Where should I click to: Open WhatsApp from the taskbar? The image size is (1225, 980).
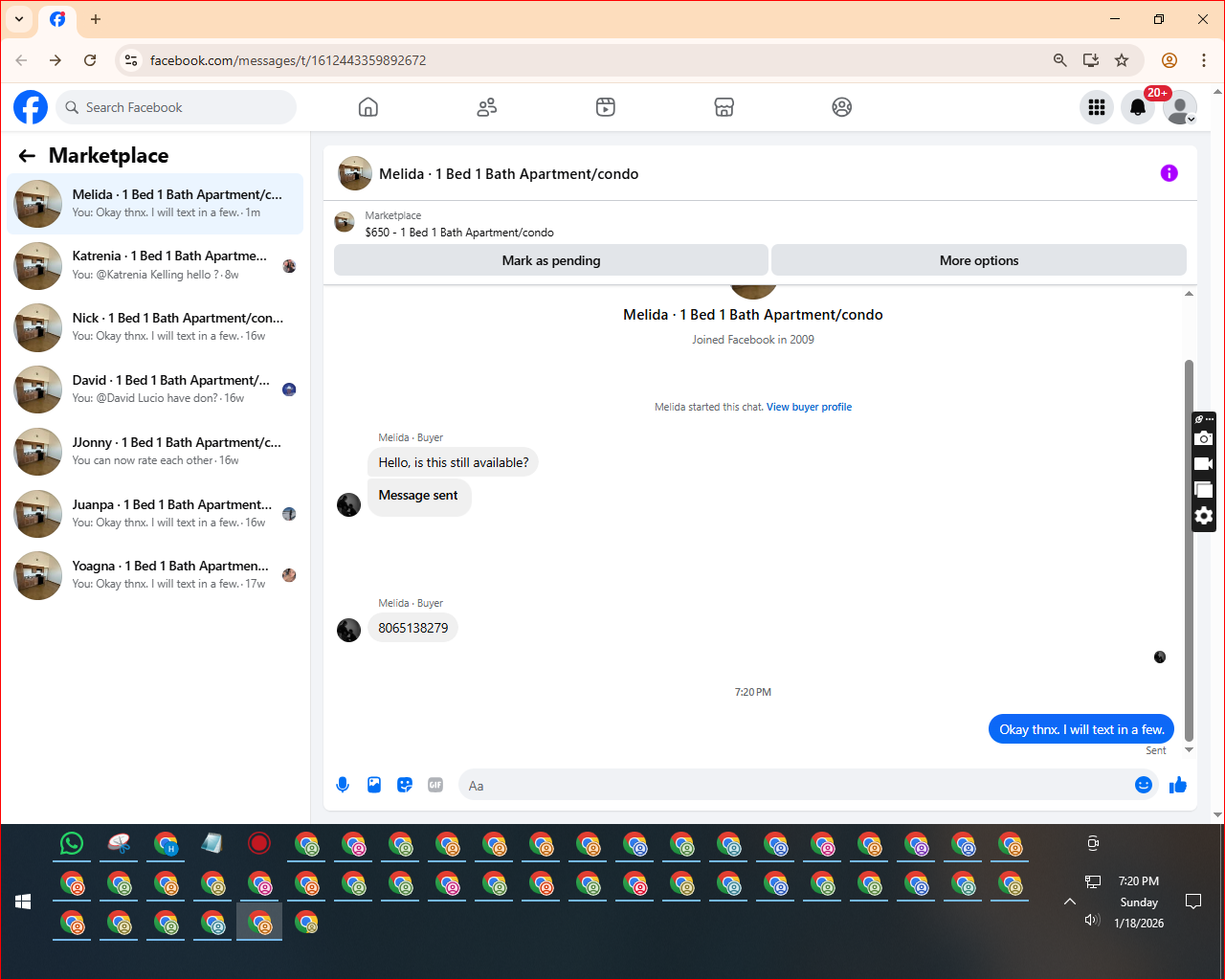tap(72, 843)
